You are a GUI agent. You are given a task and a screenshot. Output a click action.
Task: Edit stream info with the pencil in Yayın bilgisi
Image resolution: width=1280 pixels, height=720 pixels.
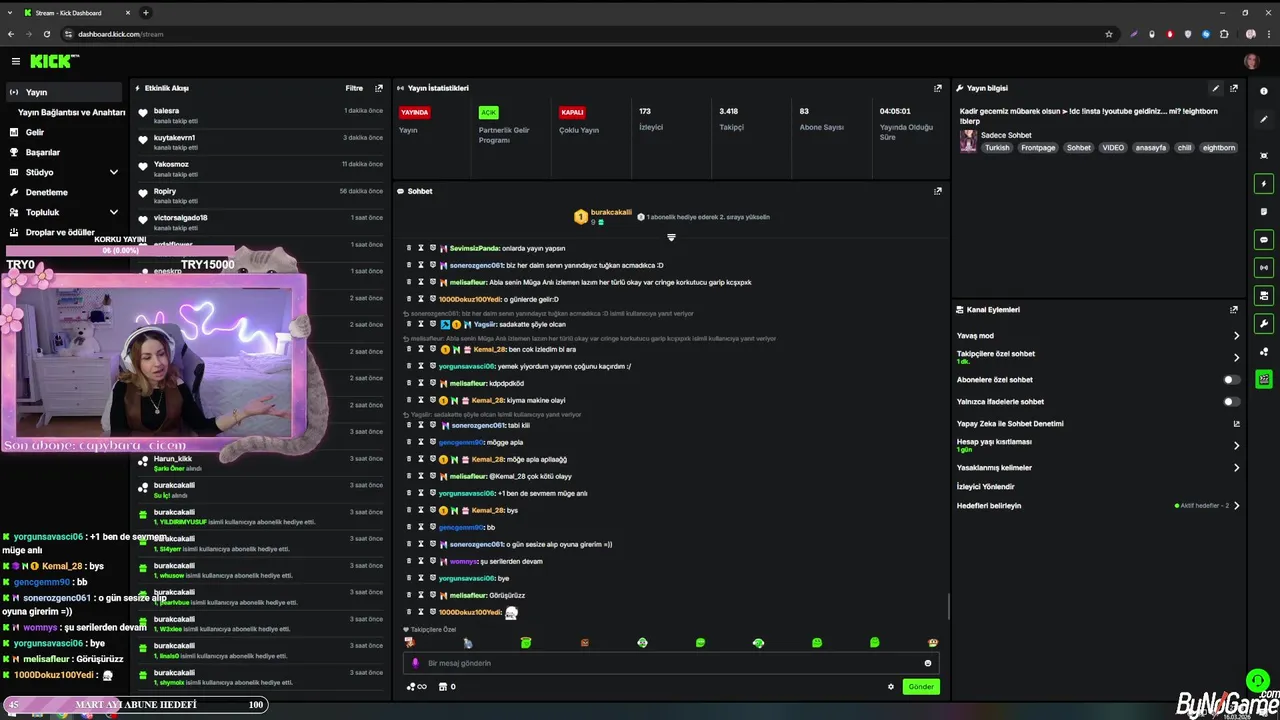(1216, 88)
